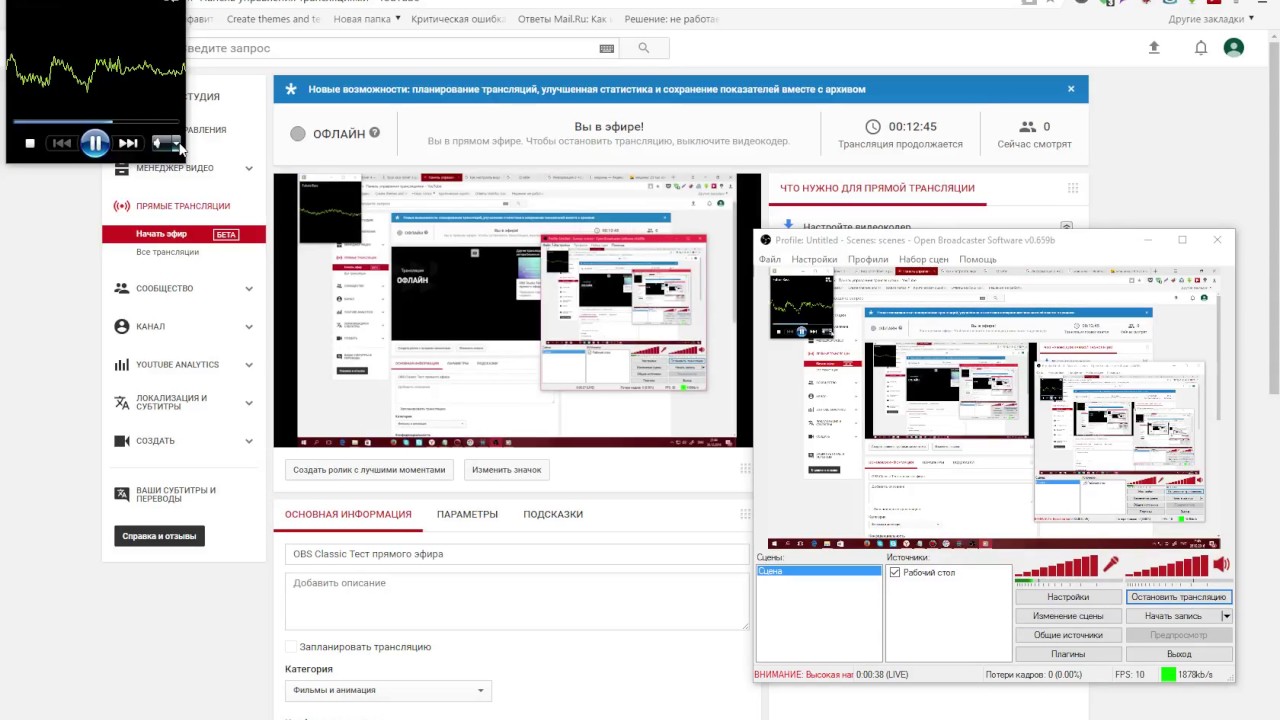1280x720 pixels.
Task: Open the Начать запись dropdown arrow in OBS
Action: [1227, 616]
